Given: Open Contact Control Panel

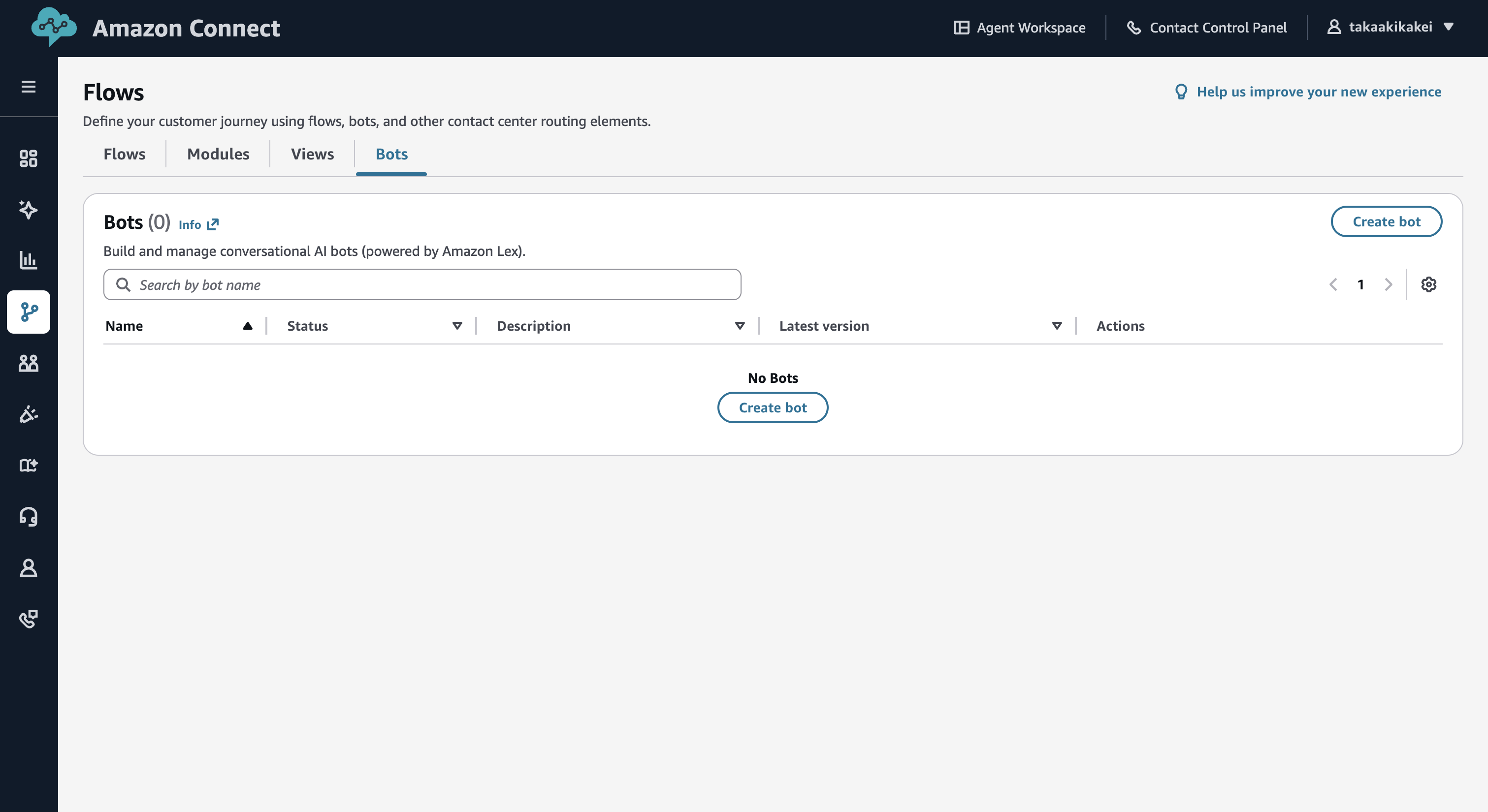Looking at the screenshot, I should pos(1207,27).
